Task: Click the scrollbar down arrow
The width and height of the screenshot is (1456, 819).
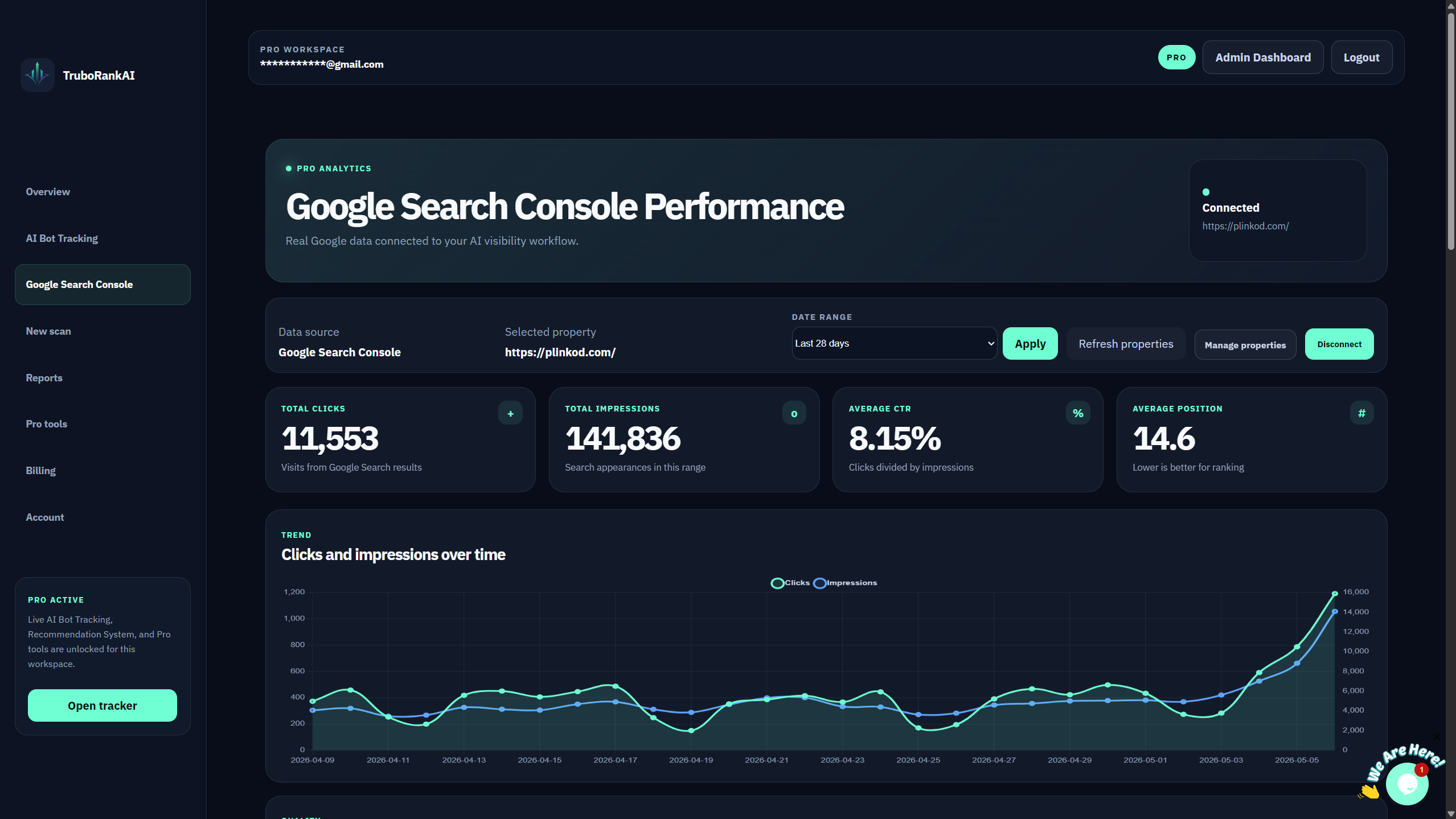Action: (1451, 814)
